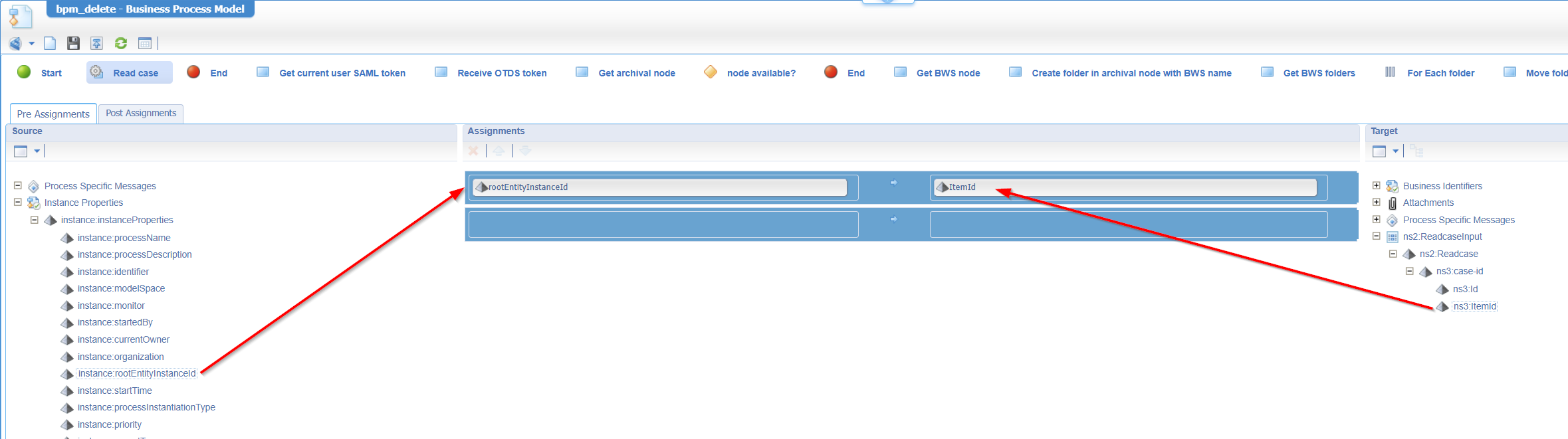Viewport: 1568px width, 439px height.
Task: Click the move assignment down arrow icon
Action: [x=525, y=151]
